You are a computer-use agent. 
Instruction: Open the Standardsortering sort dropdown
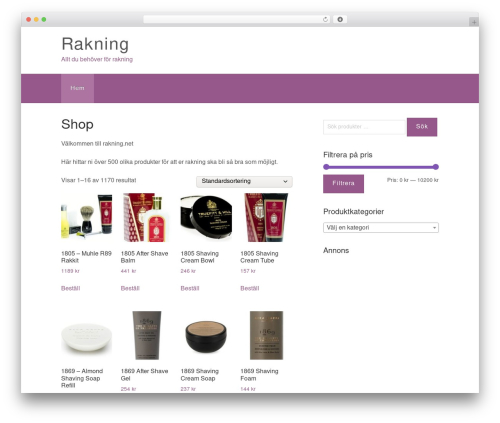point(244,181)
